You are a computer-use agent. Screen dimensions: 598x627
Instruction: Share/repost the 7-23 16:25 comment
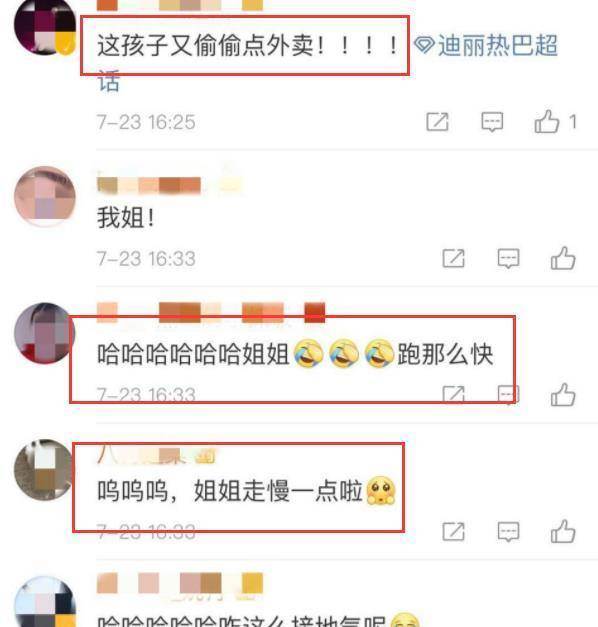click(437, 122)
